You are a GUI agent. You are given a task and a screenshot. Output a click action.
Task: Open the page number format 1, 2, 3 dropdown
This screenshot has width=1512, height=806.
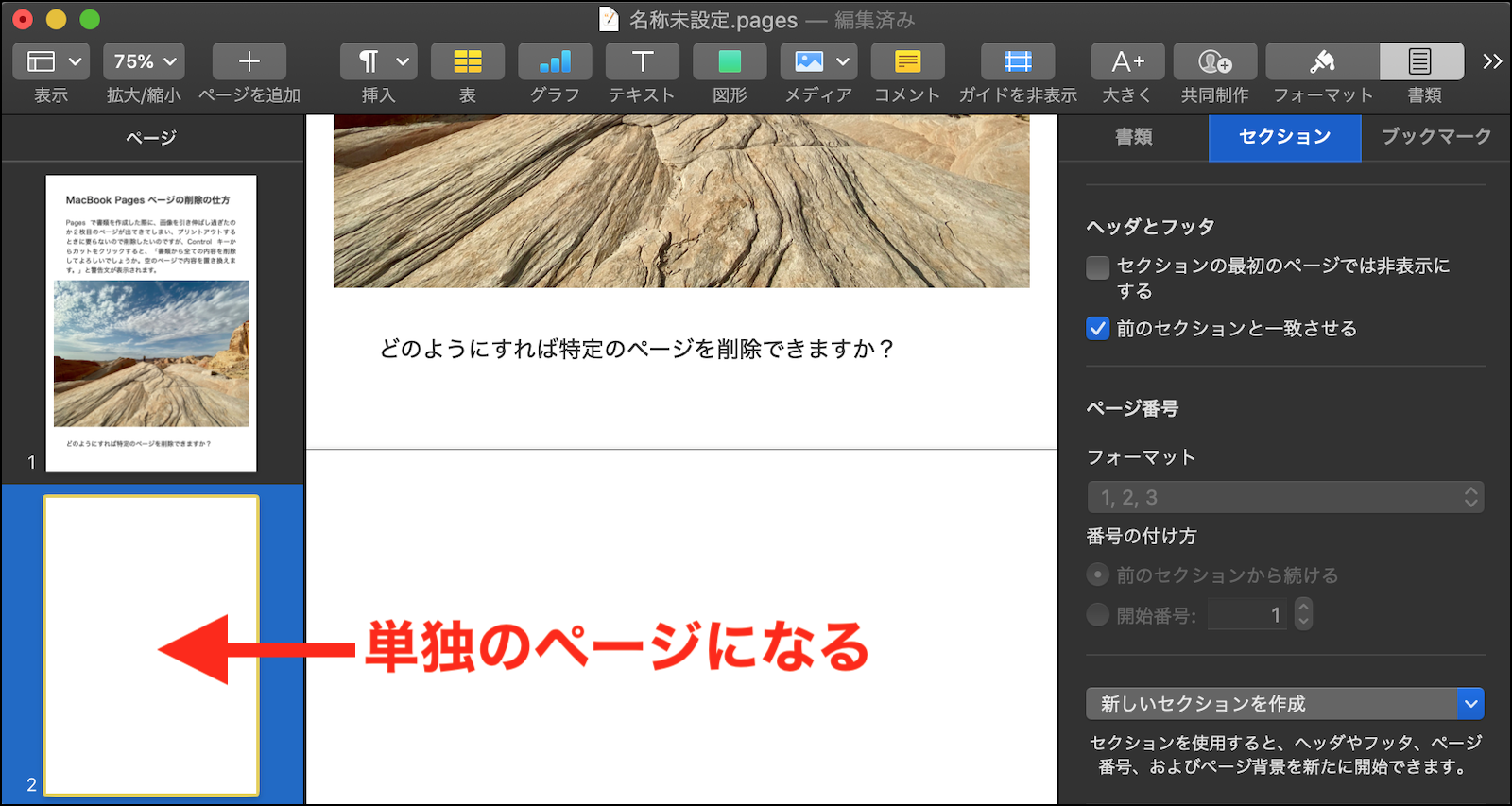tap(1284, 497)
